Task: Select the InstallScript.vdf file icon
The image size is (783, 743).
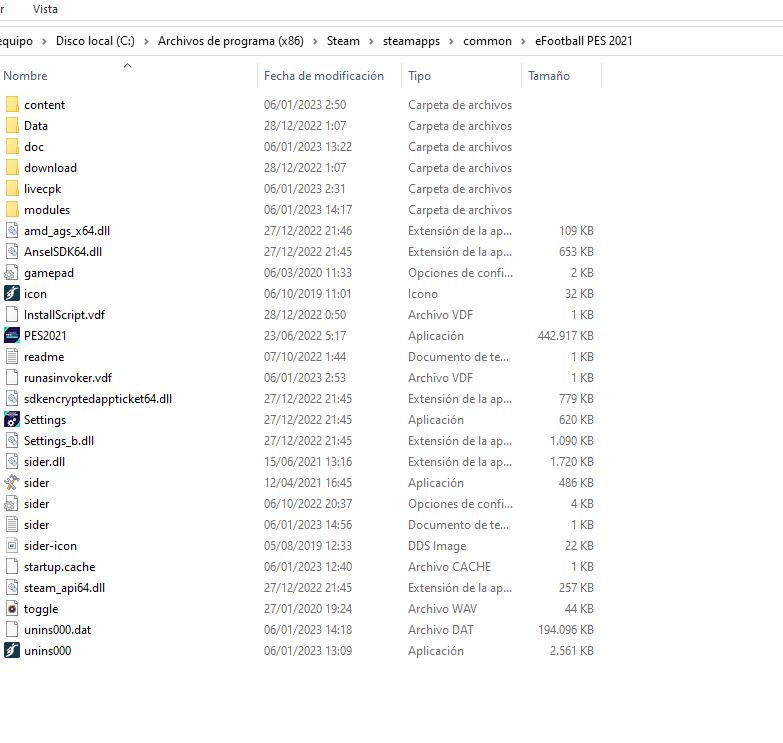Action: [12, 315]
